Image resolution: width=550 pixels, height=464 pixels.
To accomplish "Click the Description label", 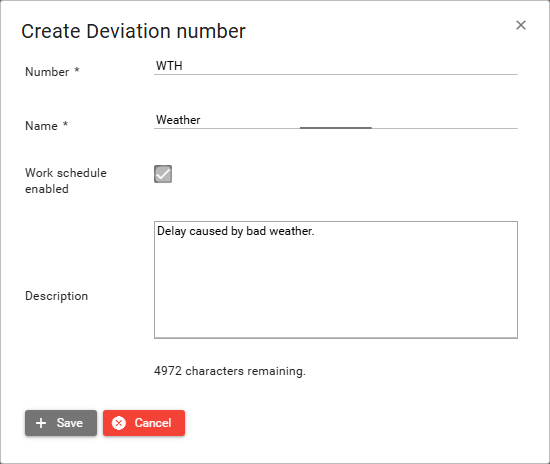I will tap(56, 296).
